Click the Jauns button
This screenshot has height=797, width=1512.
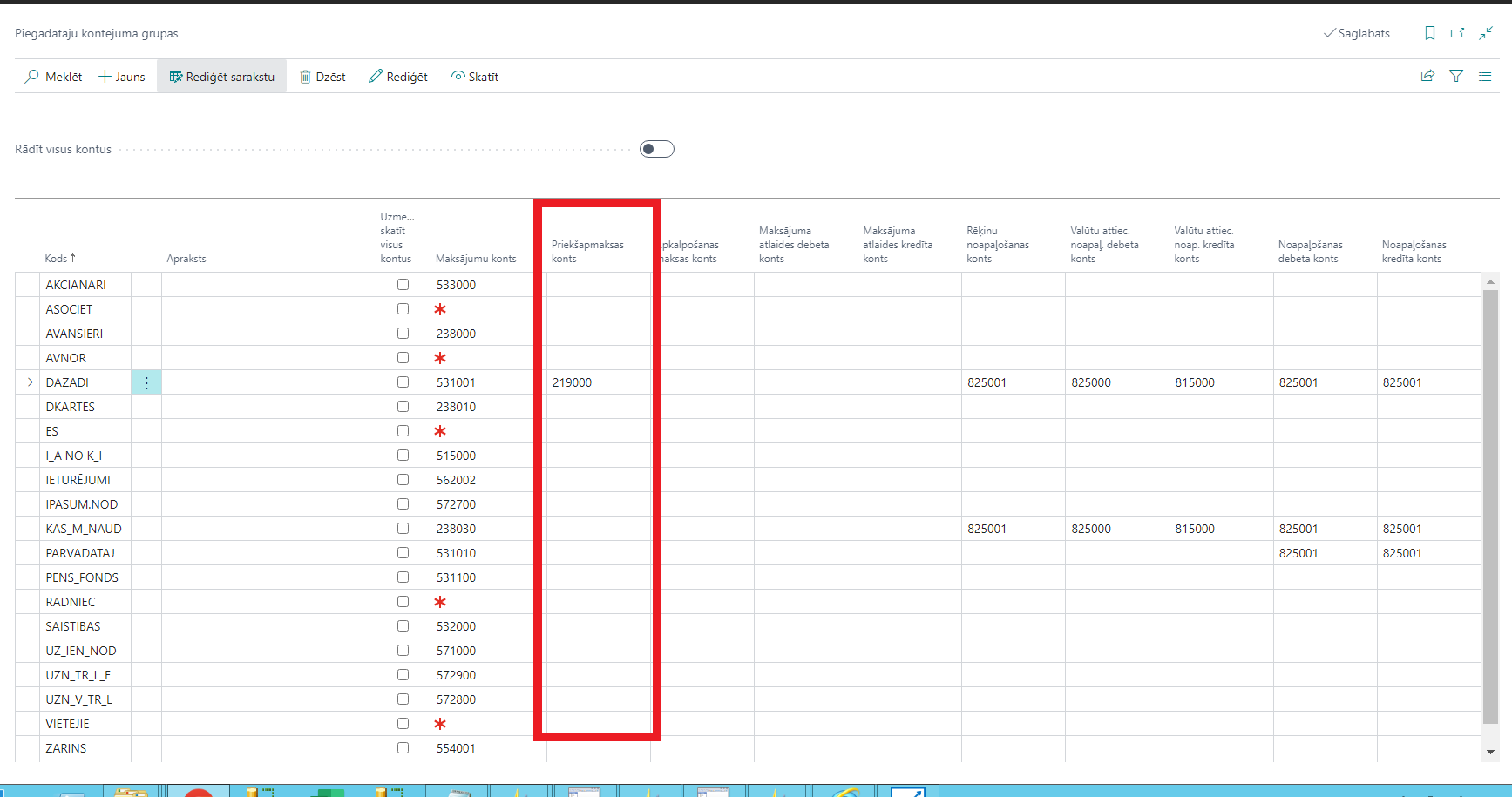click(122, 77)
